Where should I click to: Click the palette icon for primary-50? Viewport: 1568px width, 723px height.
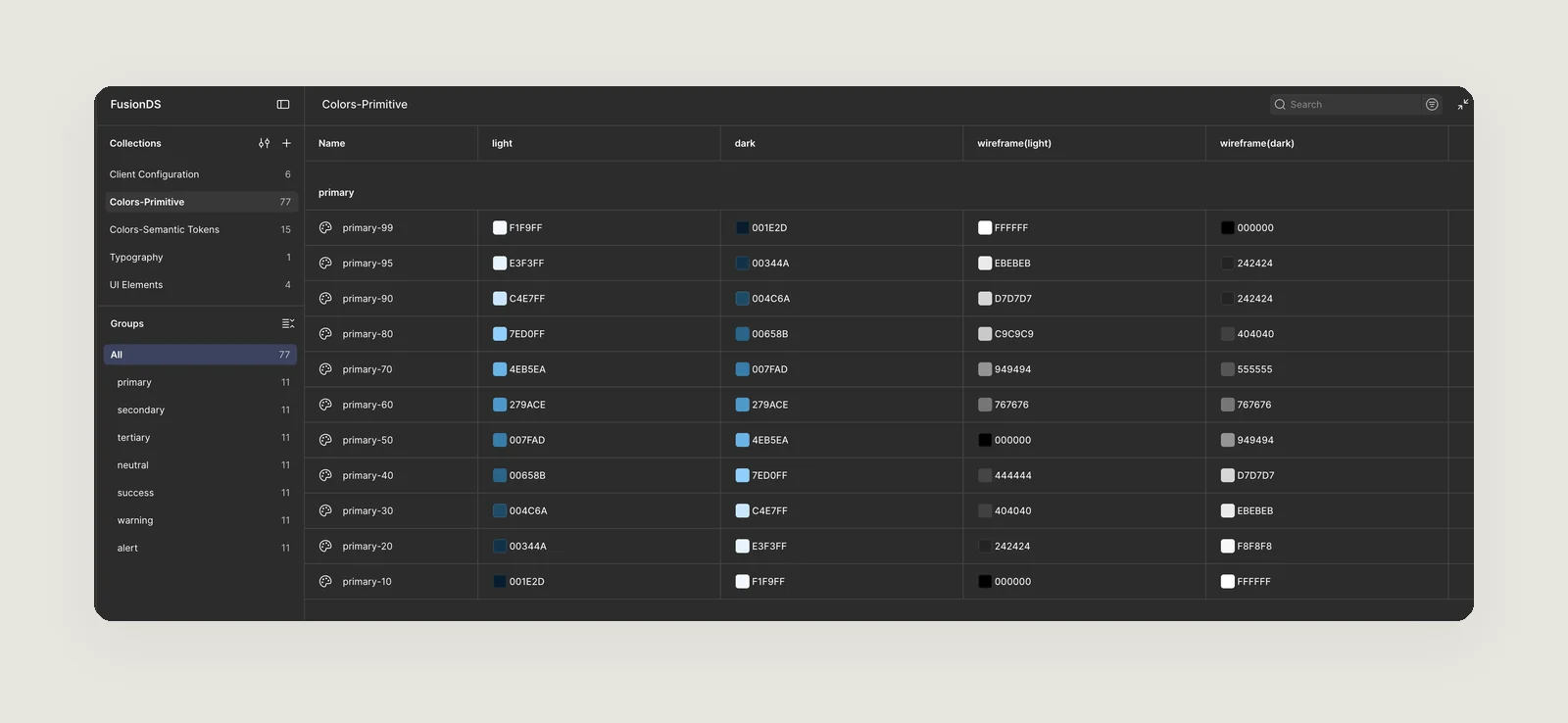[325, 440]
